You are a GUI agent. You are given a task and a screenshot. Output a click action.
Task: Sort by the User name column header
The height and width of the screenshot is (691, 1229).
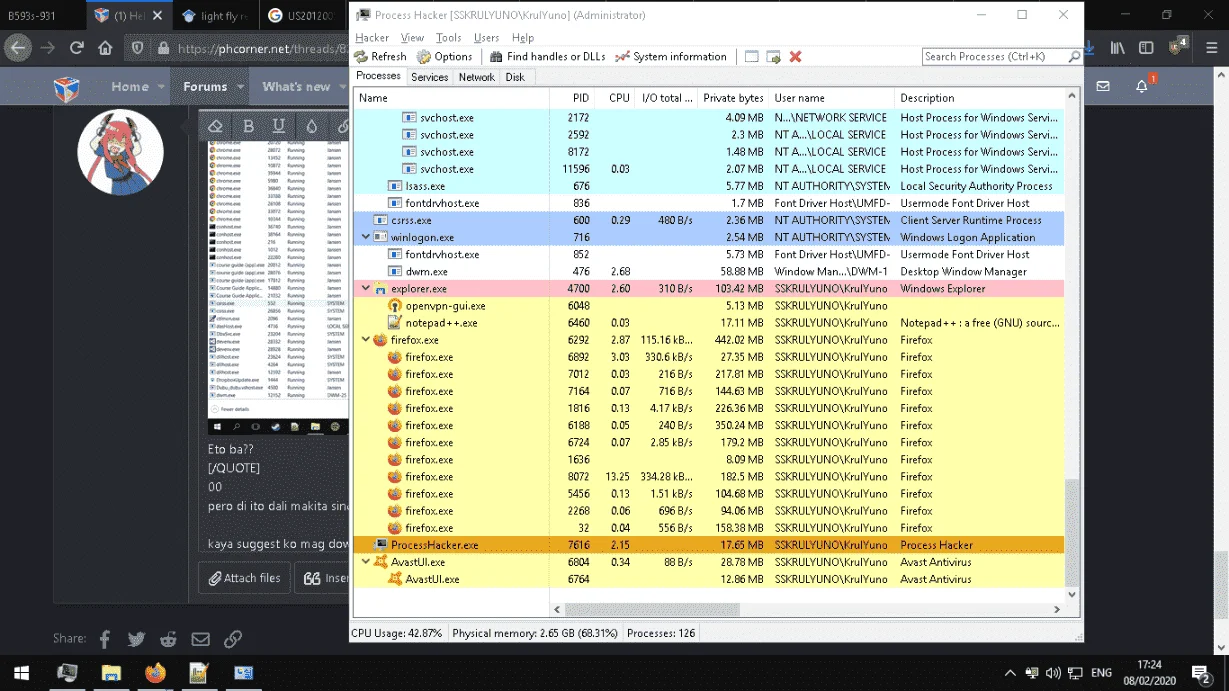pyautogui.click(x=832, y=98)
